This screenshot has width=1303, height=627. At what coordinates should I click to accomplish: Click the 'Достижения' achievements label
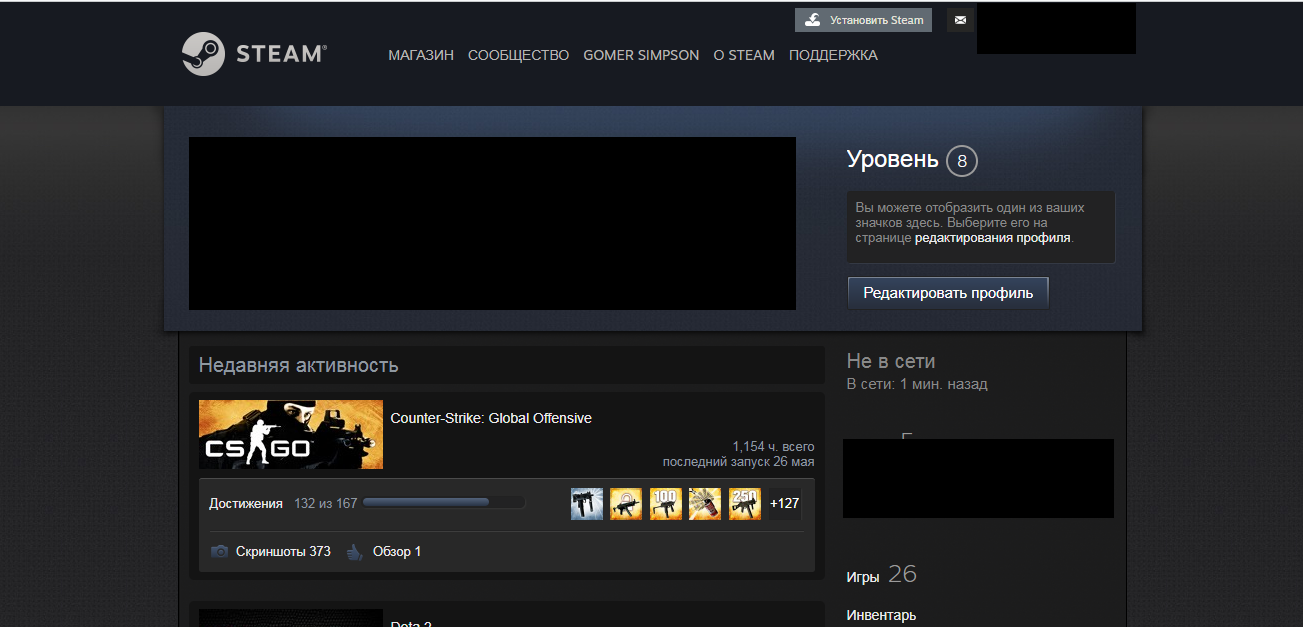tap(246, 503)
